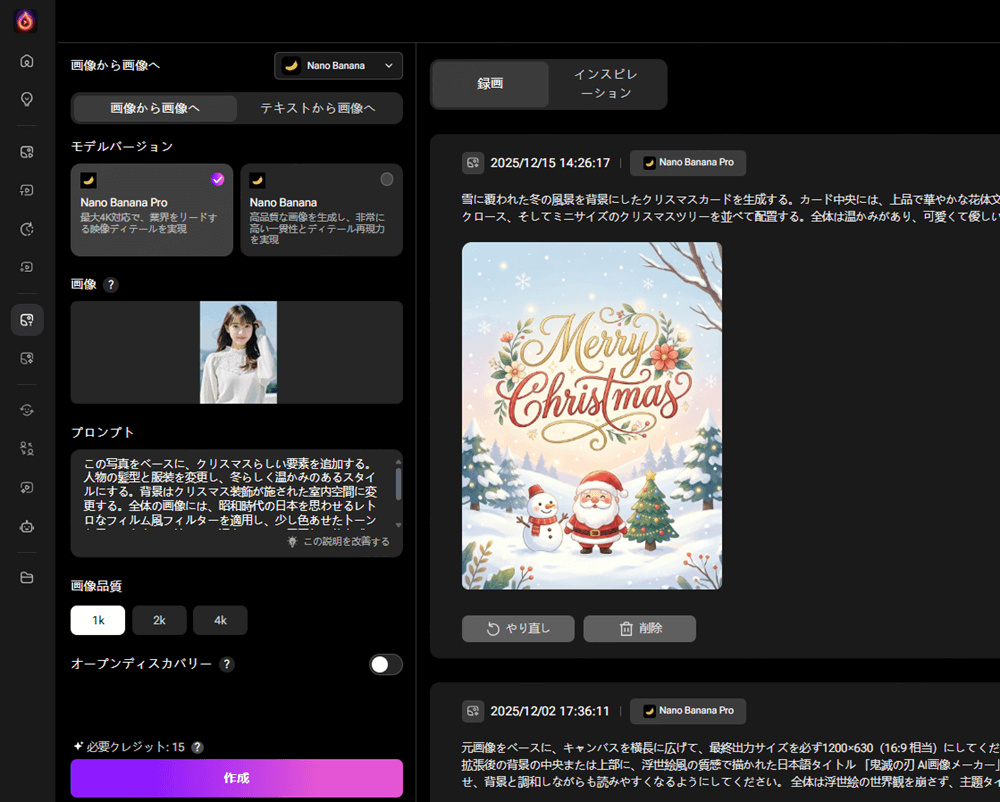Select the Nano Banana Pro model radio checkmark

(x=217, y=179)
